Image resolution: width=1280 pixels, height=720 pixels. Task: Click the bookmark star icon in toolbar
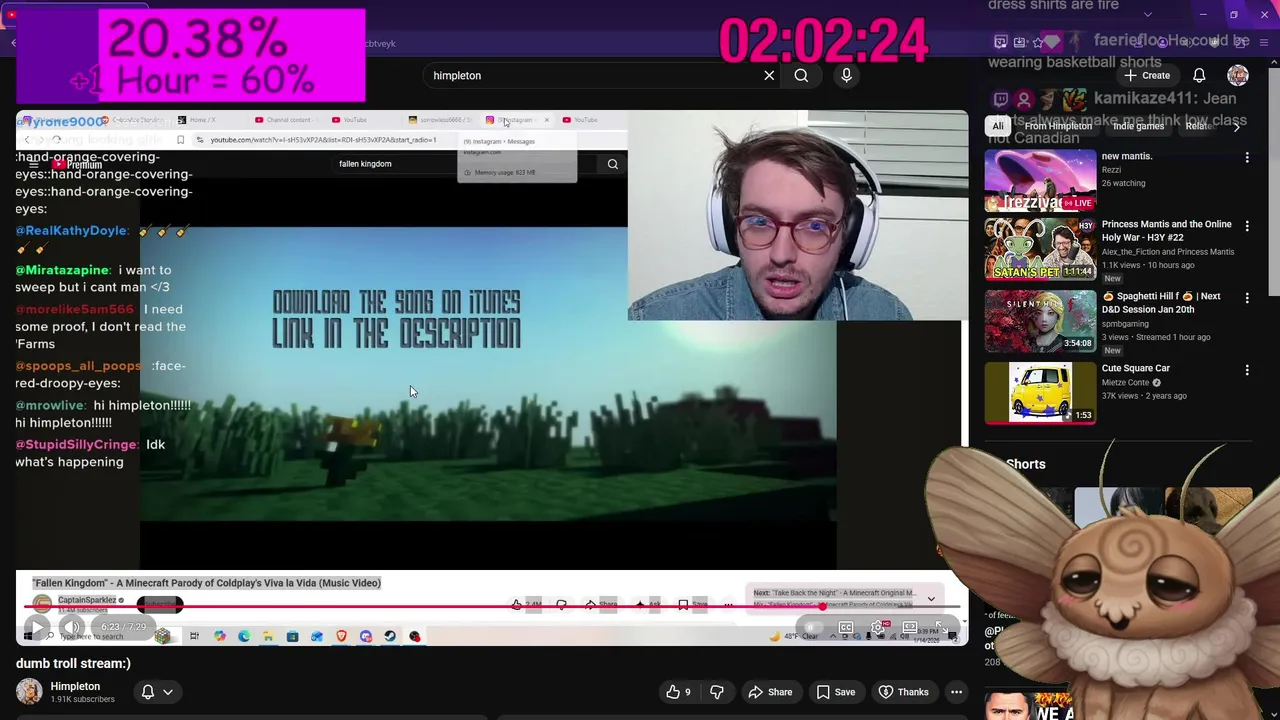pos(1038,41)
